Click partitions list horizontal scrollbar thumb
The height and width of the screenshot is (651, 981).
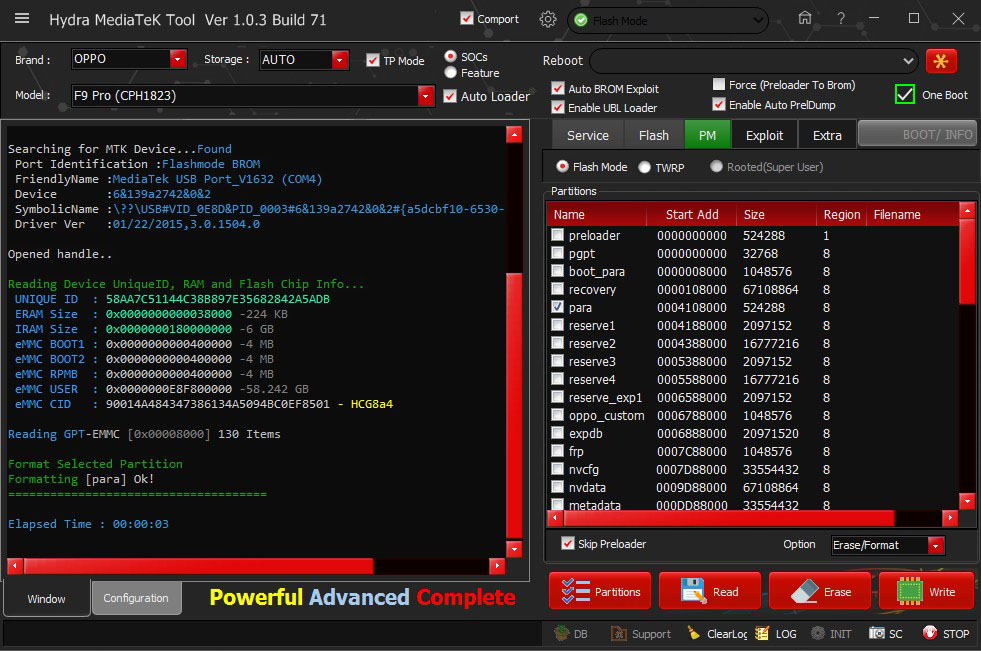pos(729,518)
